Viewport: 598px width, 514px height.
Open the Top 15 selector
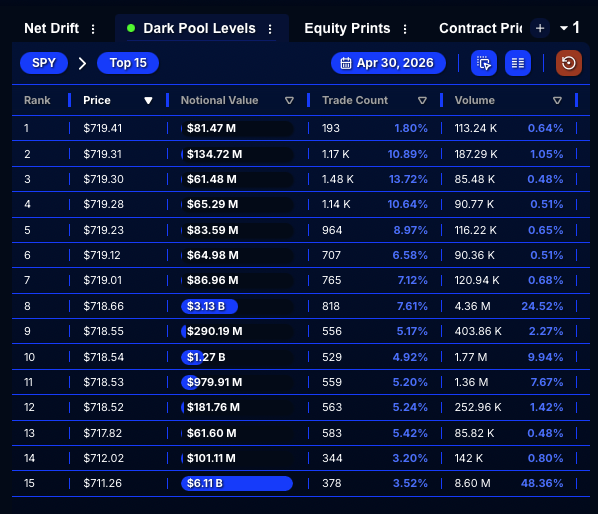click(x=128, y=63)
